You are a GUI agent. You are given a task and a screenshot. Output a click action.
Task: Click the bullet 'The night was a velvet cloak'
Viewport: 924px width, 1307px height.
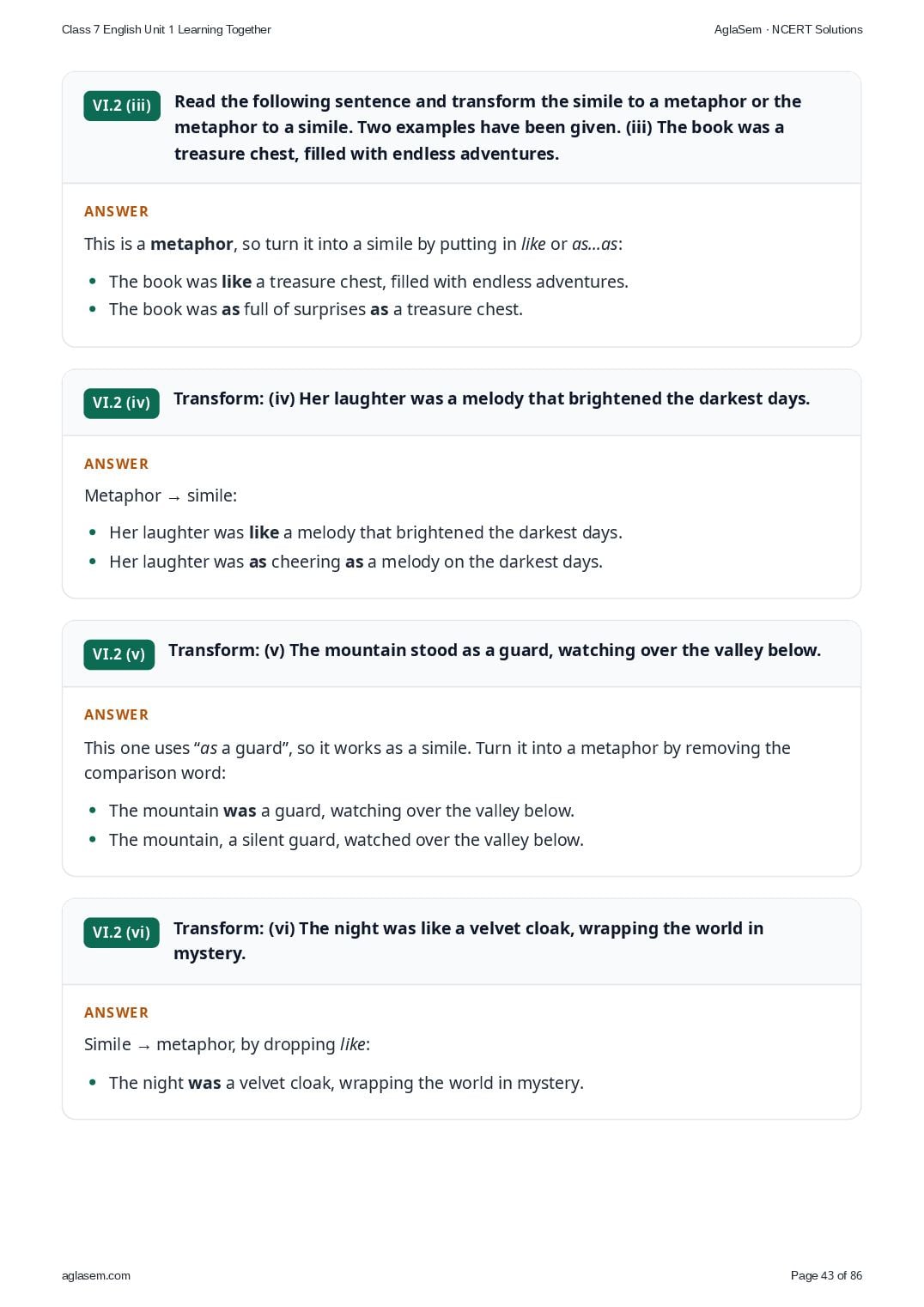pyautogui.click(x=346, y=1083)
